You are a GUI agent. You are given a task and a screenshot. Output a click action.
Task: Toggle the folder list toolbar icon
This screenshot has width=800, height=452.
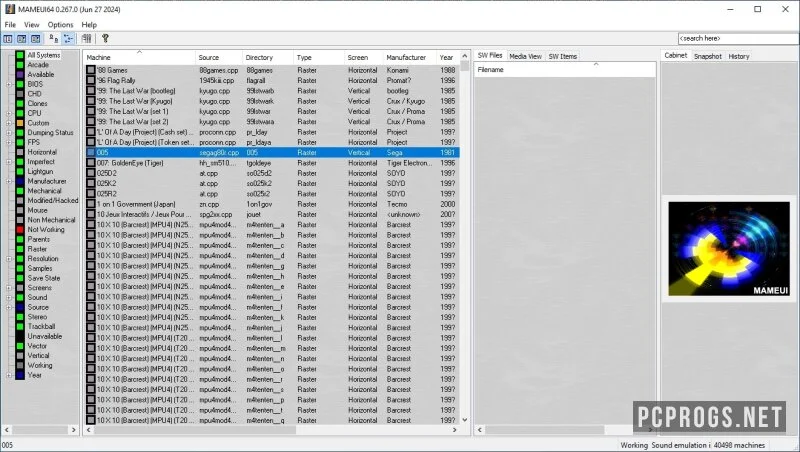(x=8, y=39)
